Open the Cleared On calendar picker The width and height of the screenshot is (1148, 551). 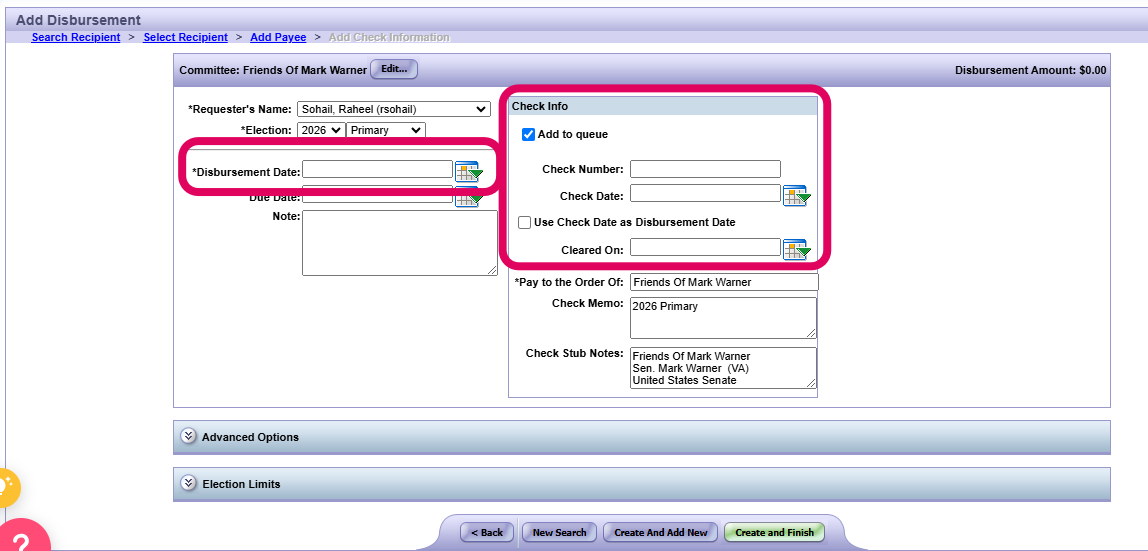pyautogui.click(x=797, y=250)
